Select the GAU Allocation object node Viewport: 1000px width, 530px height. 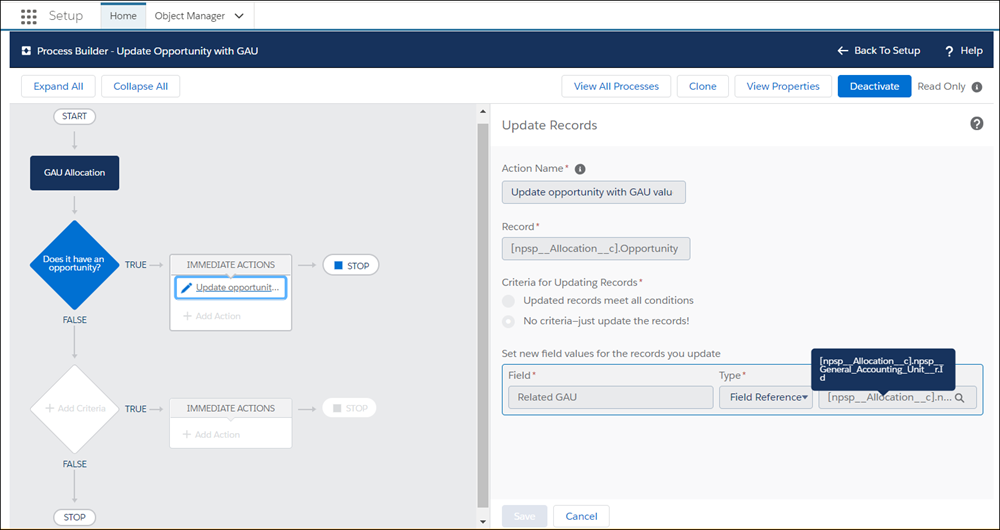[x=75, y=172]
